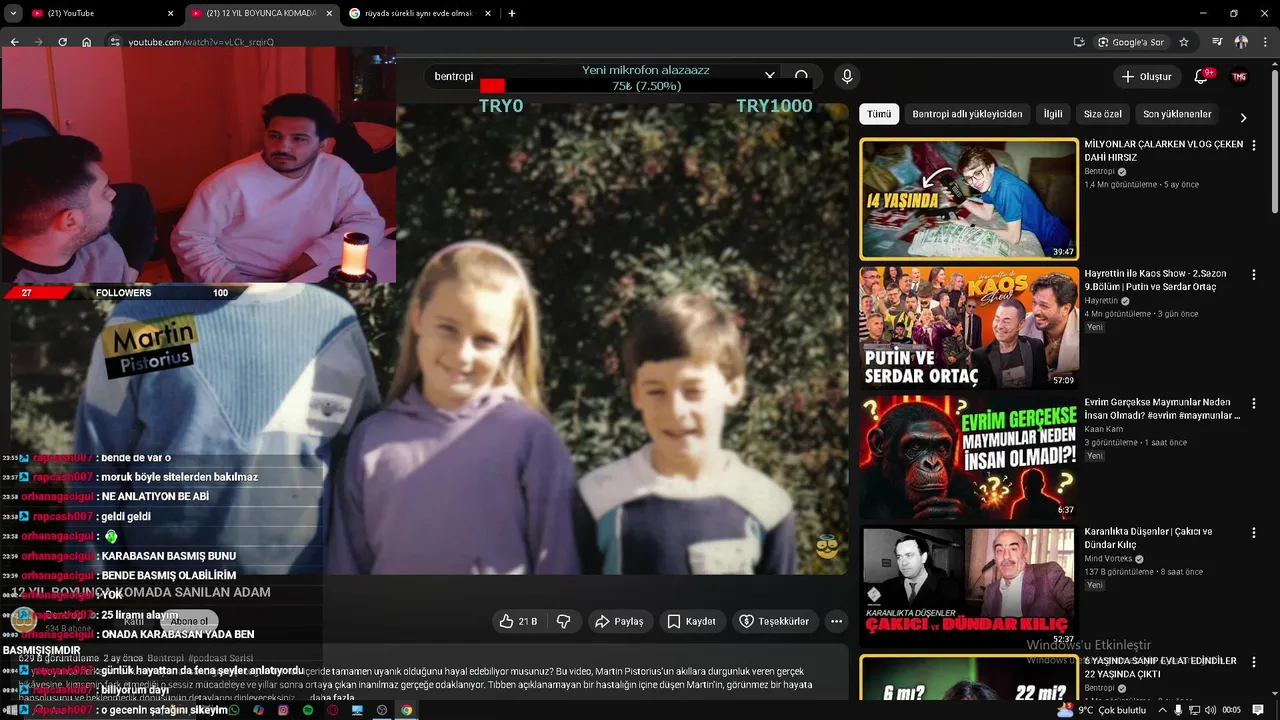Image resolution: width=1280 pixels, height=720 pixels.
Task: Expand the description with daha fazla
Action: tap(332, 697)
